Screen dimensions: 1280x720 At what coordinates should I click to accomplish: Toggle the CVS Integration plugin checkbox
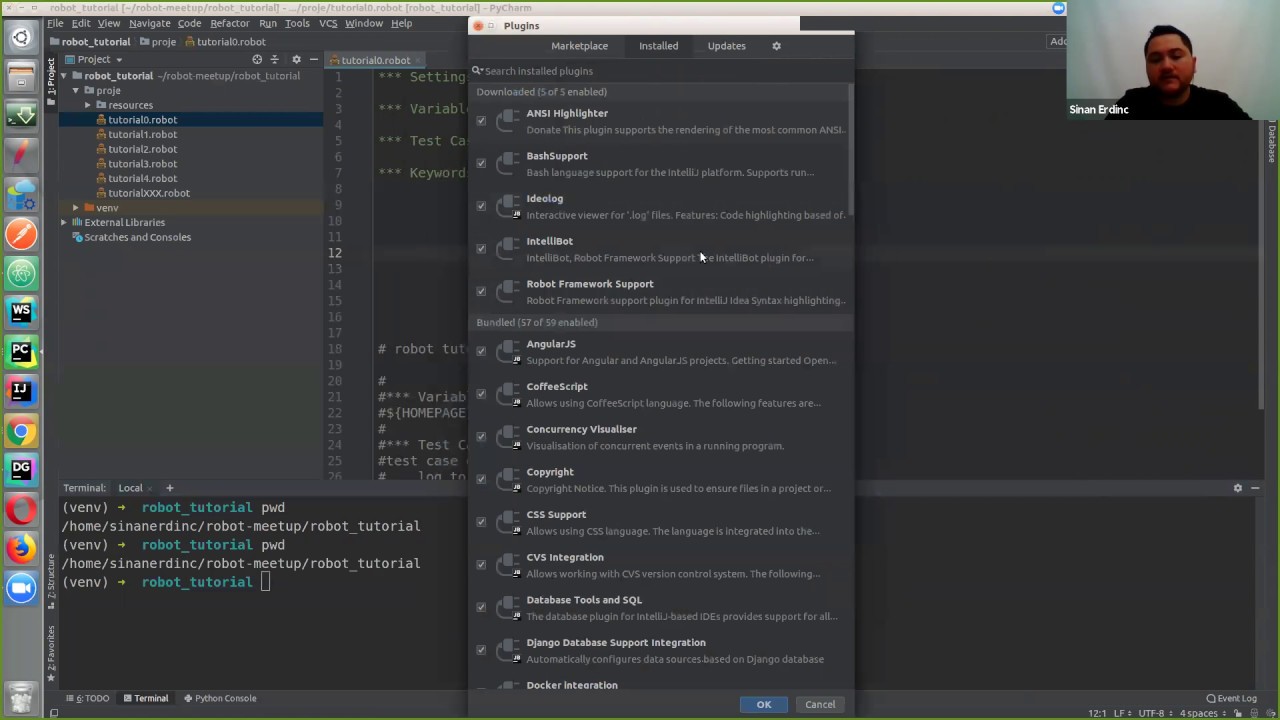pos(481,565)
